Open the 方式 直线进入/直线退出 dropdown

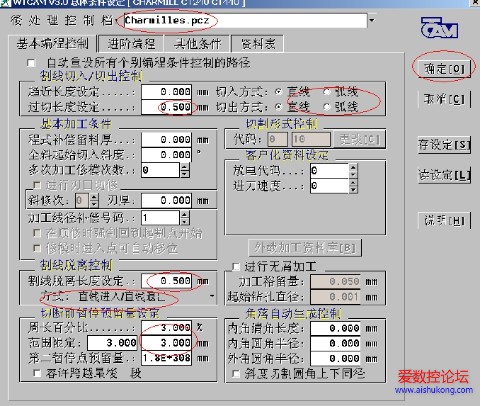tap(212, 296)
